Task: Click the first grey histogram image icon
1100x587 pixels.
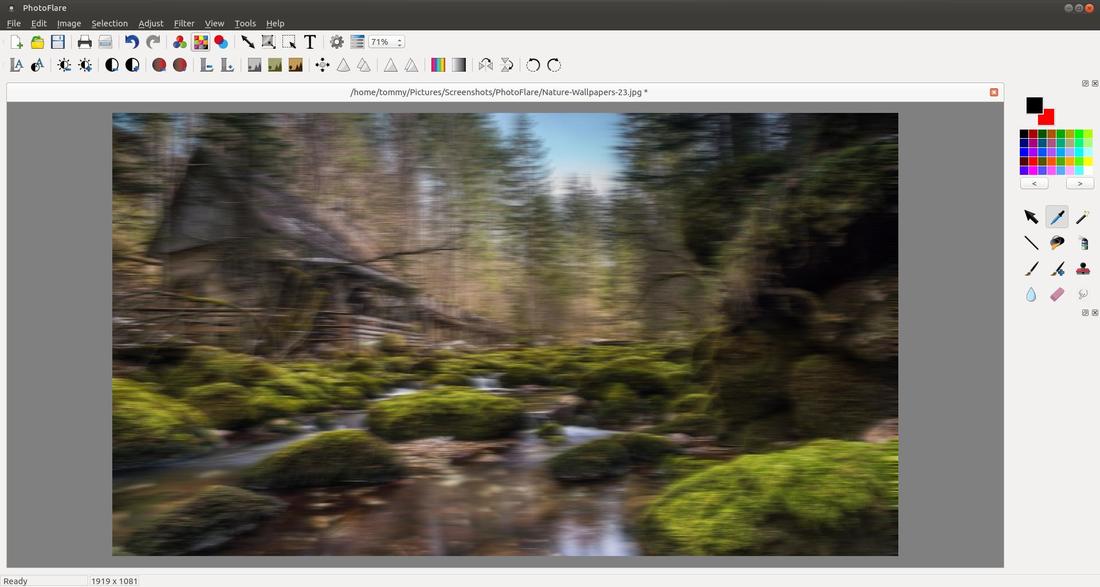Action: (255, 65)
